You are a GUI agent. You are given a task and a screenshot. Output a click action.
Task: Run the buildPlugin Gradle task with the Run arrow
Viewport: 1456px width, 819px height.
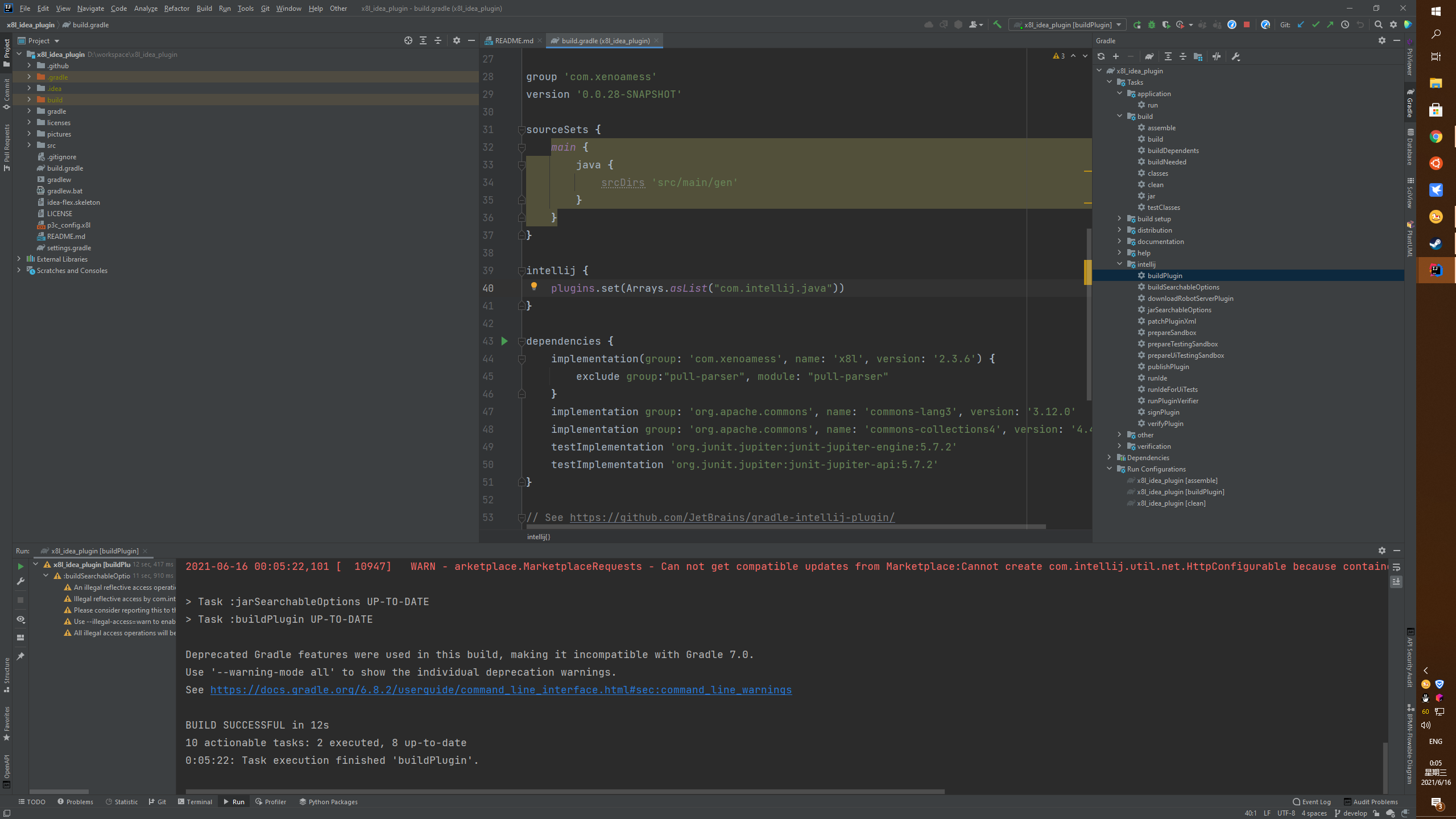click(x=20, y=566)
